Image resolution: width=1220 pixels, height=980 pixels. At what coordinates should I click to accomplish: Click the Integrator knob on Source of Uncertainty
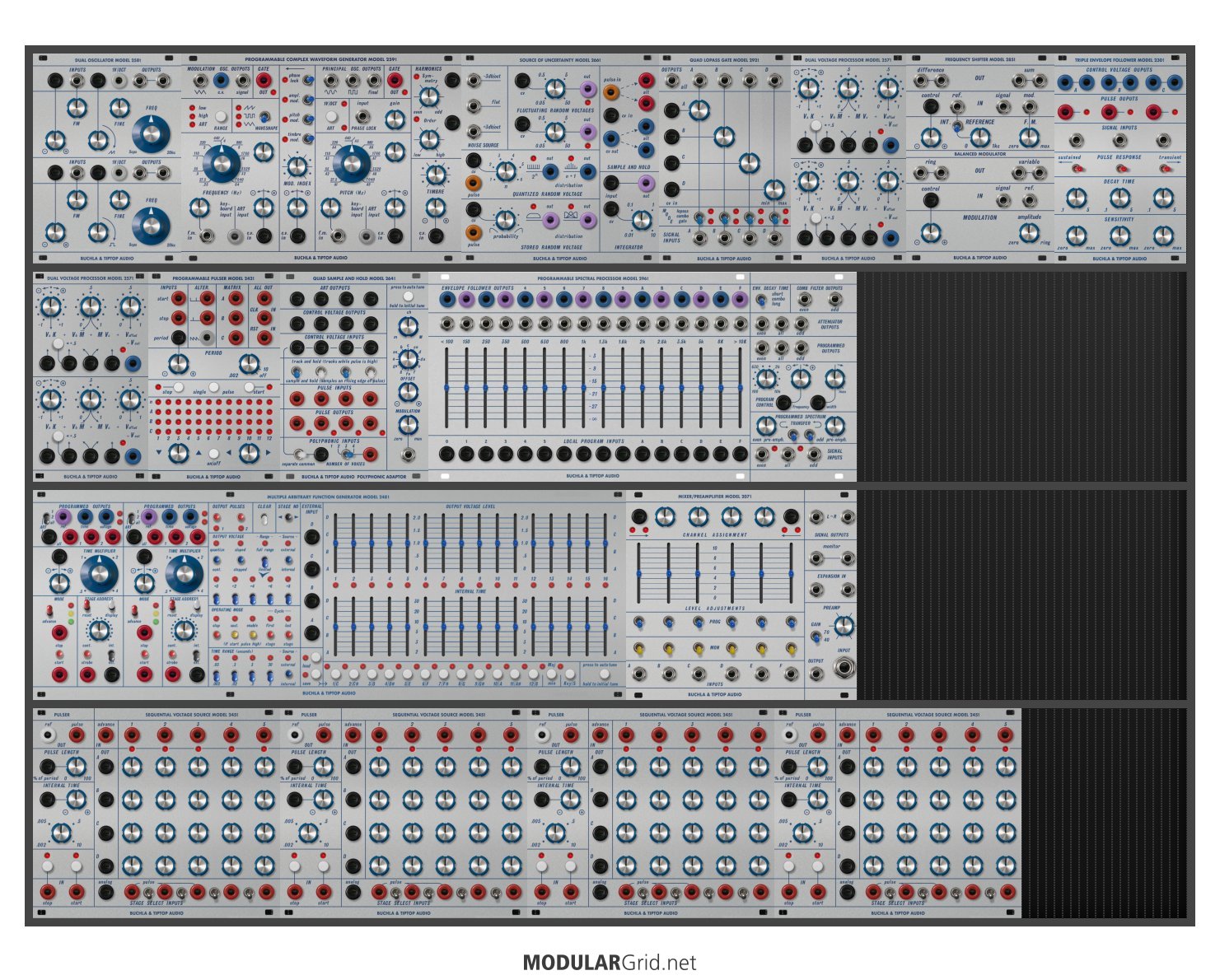[642, 219]
